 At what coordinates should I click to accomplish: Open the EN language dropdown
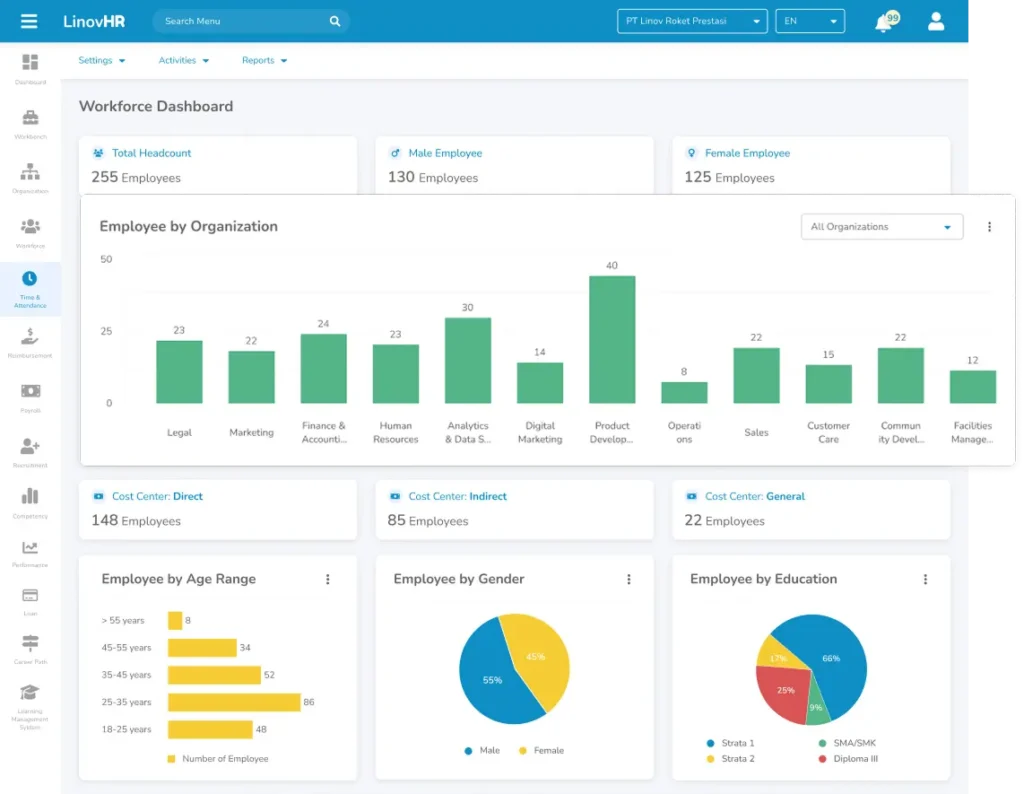pos(810,20)
